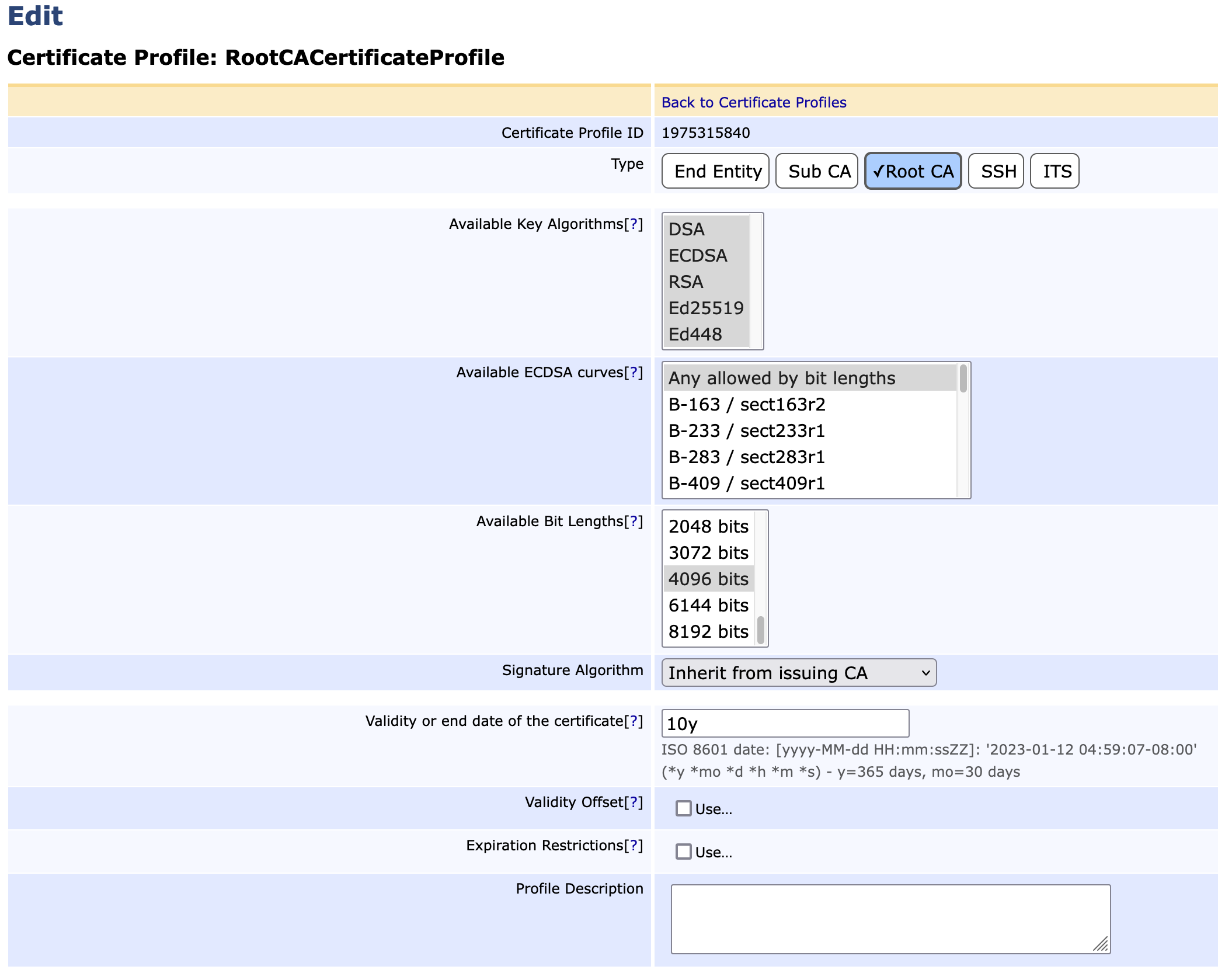Select the Sub CA type
The width and height of the screenshot is (1218, 980).
[x=819, y=172]
